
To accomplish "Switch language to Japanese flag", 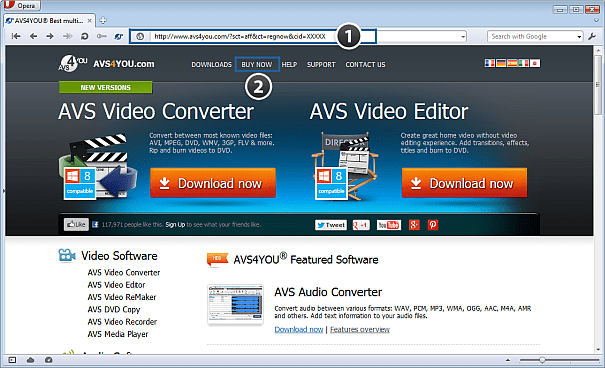I will pyautogui.click(x=535, y=63).
